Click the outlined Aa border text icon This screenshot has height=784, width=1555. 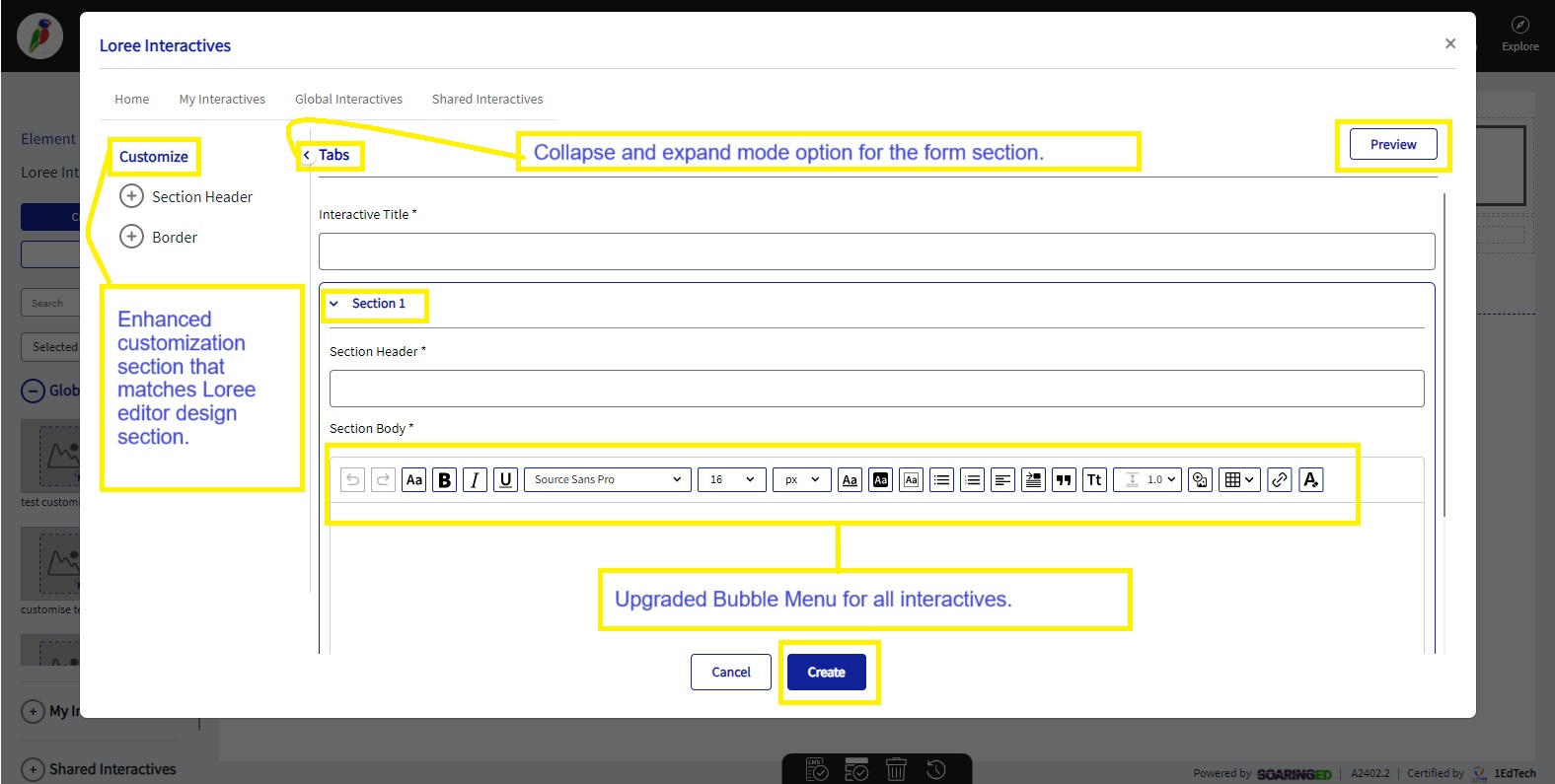[x=911, y=479]
